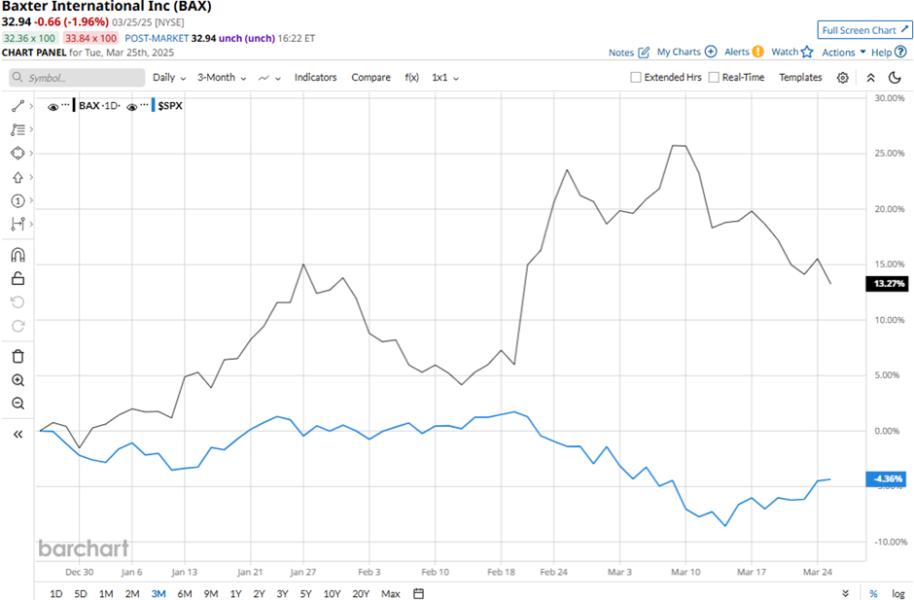
Task: Click the -4.36% SPX price label
Action: 887,479
